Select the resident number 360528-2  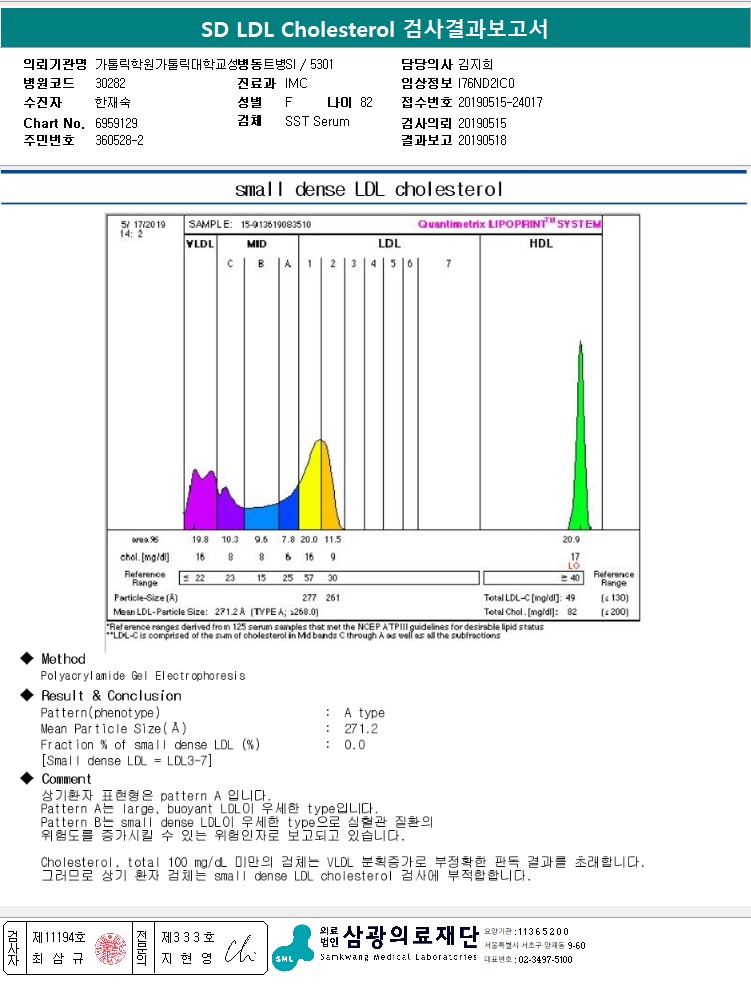coord(119,140)
